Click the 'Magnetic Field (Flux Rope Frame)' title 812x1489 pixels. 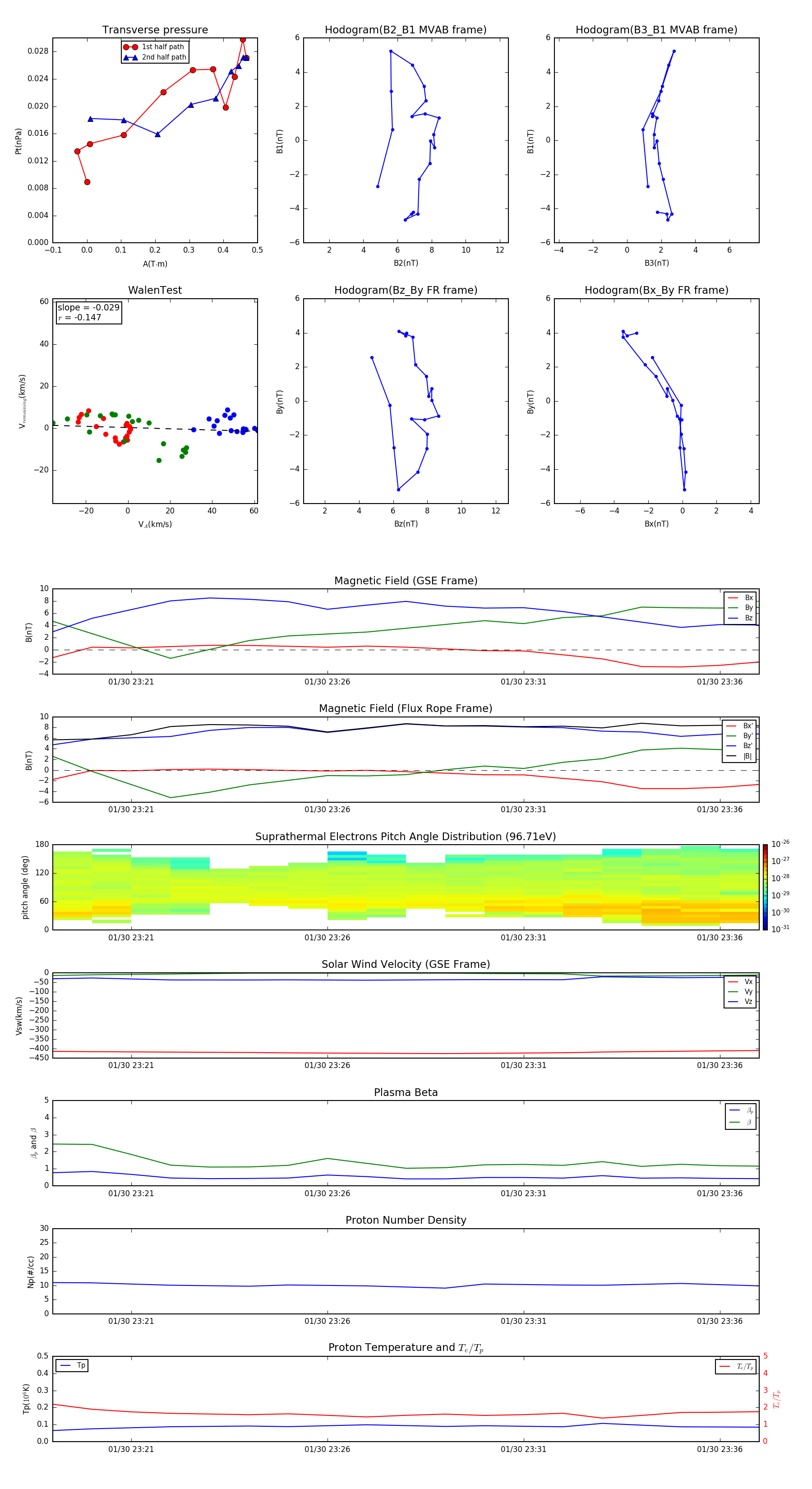(406, 709)
